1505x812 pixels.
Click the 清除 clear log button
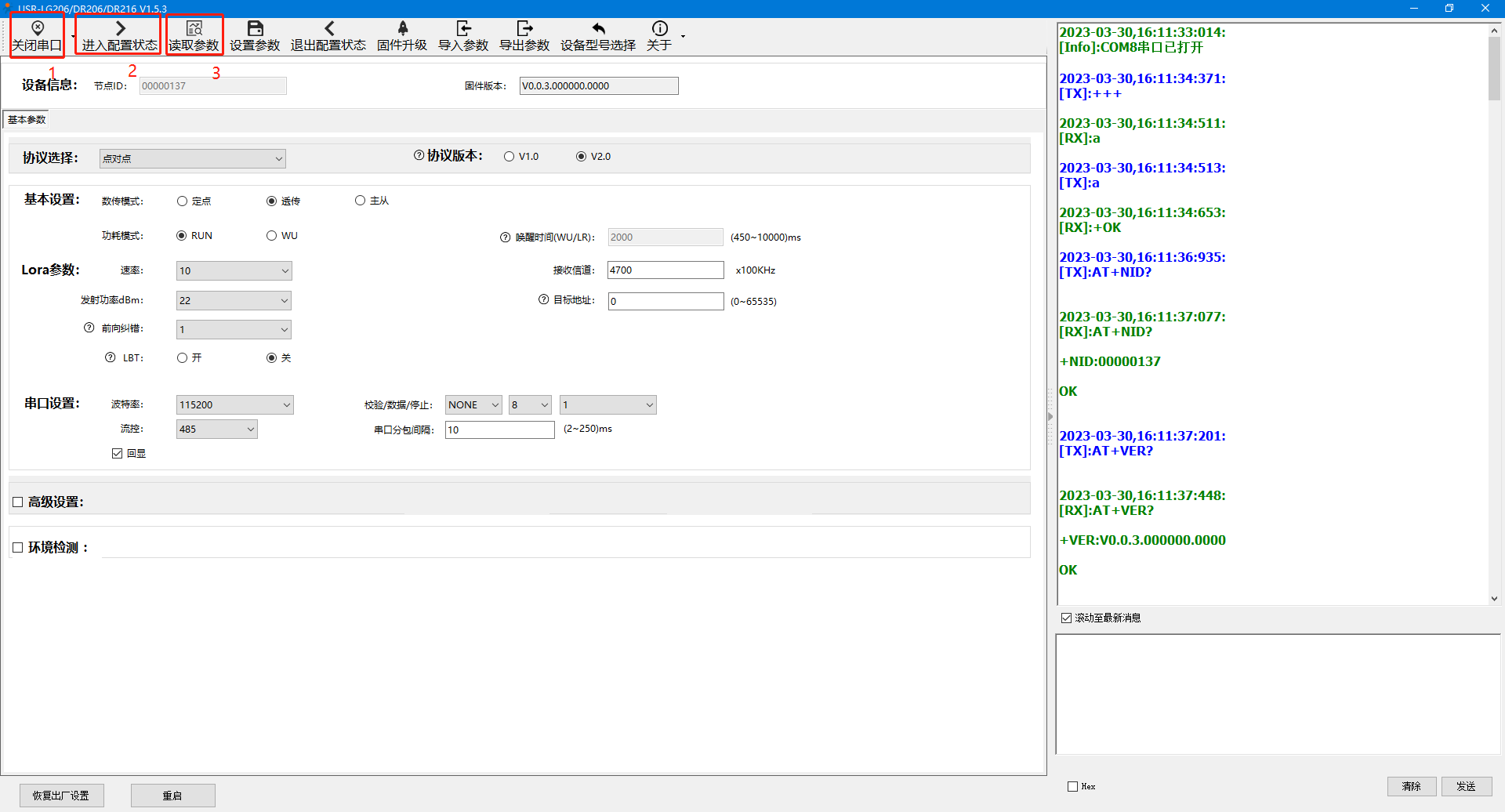pyautogui.click(x=1412, y=786)
